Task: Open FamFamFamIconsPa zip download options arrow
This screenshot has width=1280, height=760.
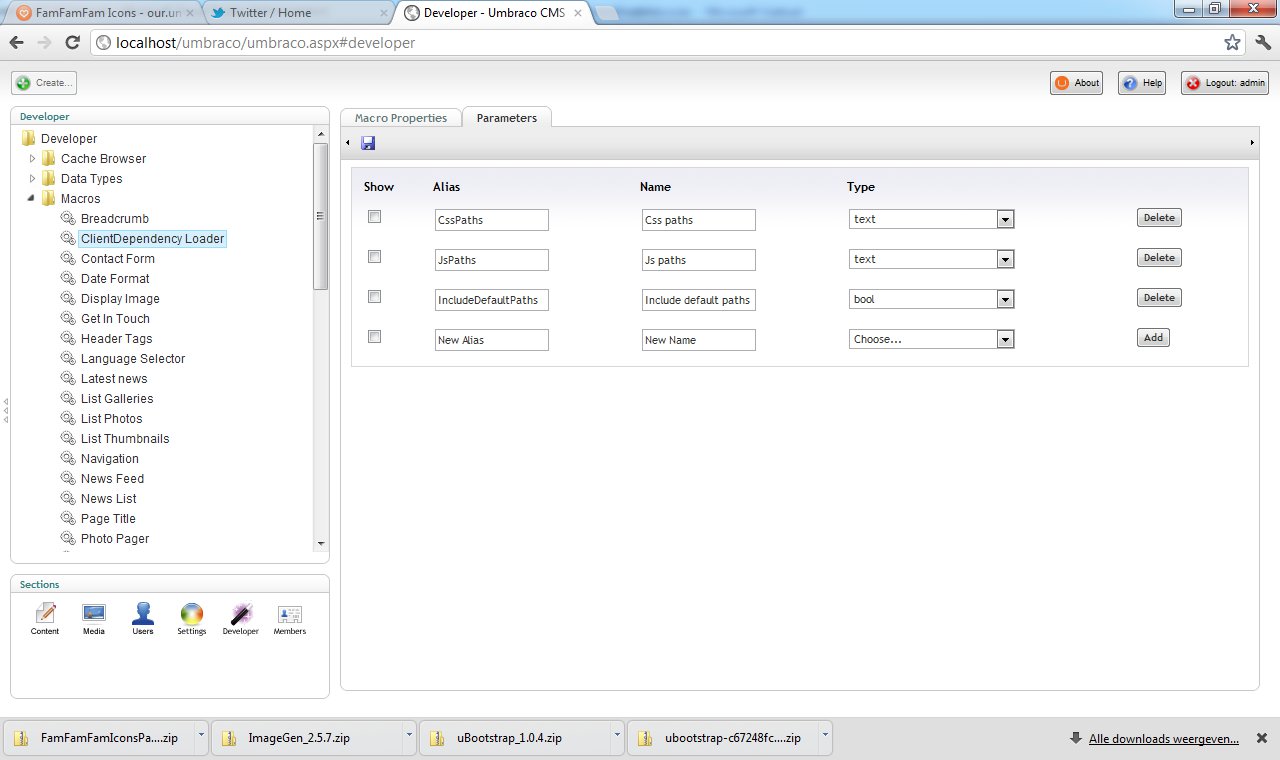Action: pyautogui.click(x=201, y=734)
